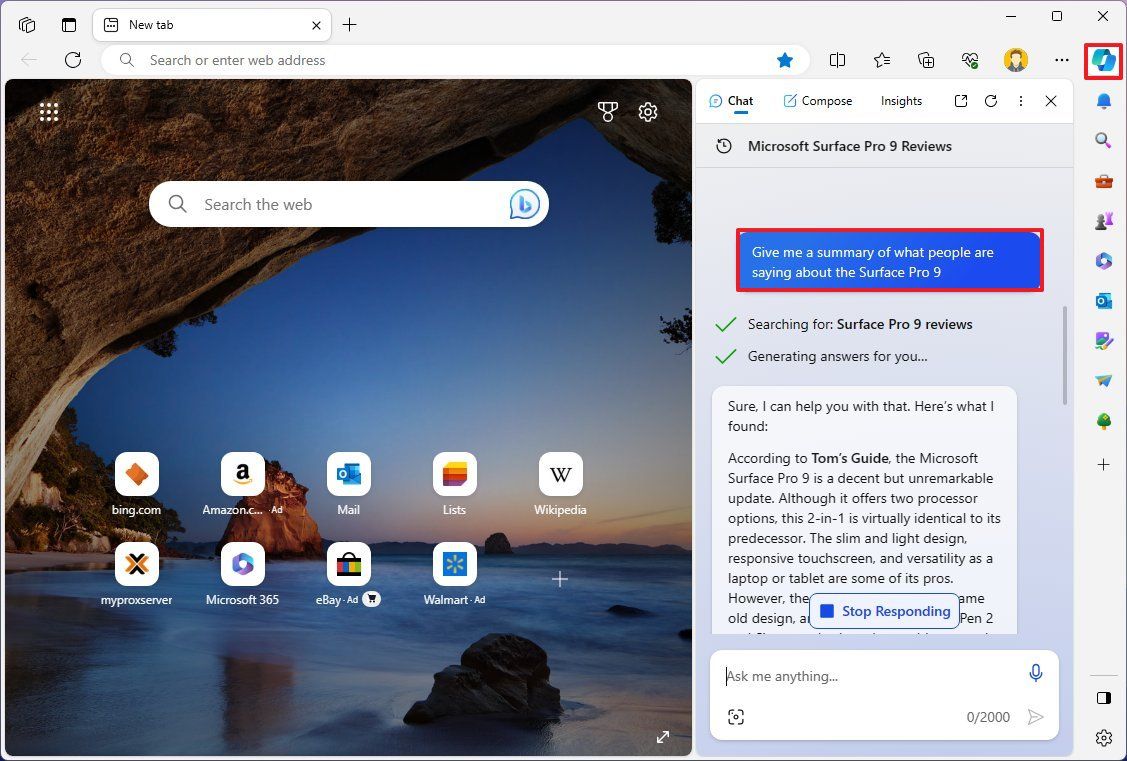Activate the microphone in the chat input
Image resolution: width=1127 pixels, height=761 pixels.
tap(1036, 673)
